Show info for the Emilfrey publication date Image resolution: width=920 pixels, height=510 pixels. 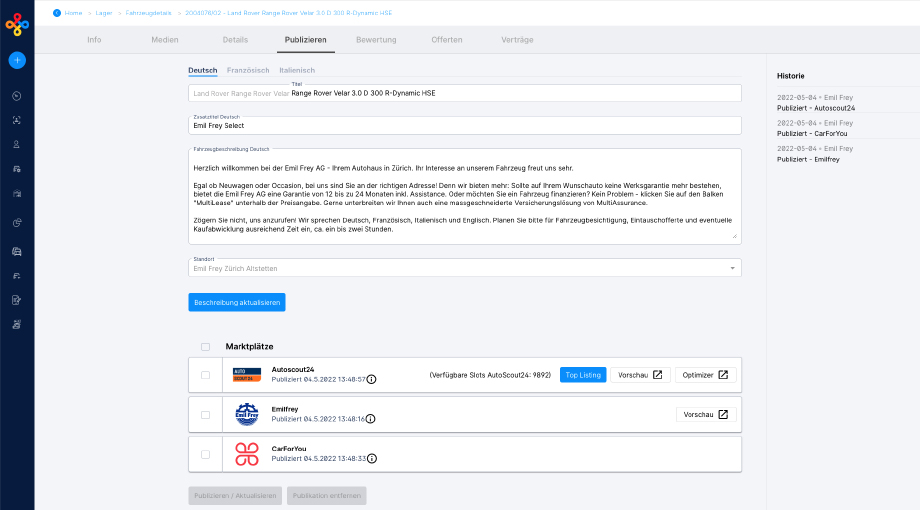click(370, 418)
